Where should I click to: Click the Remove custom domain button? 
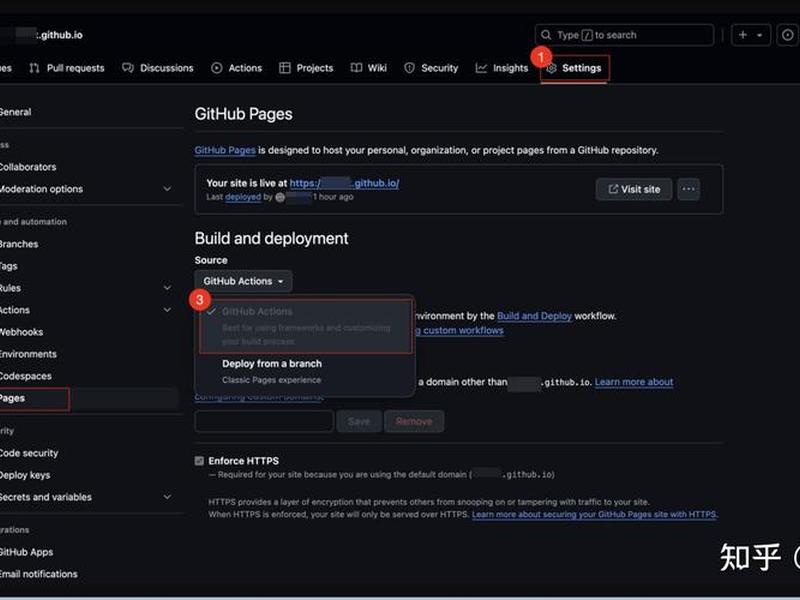[414, 421]
